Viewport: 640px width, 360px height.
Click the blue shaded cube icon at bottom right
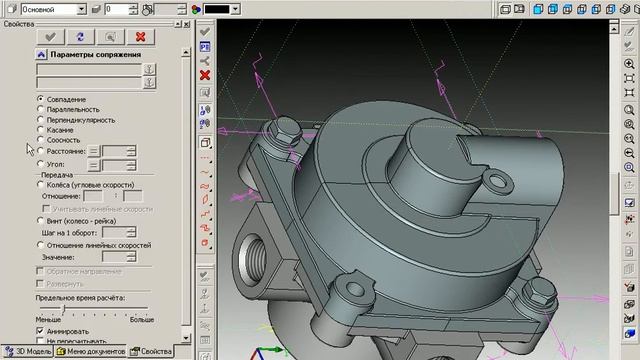tap(629, 333)
